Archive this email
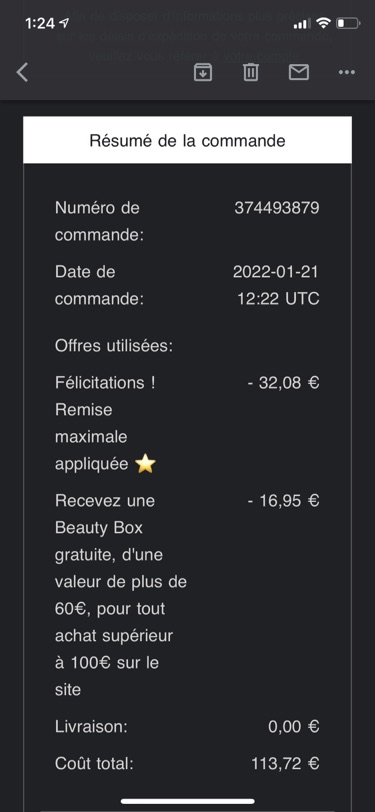Viewport: 375px width, 812px height. click(x=203, y=72)
